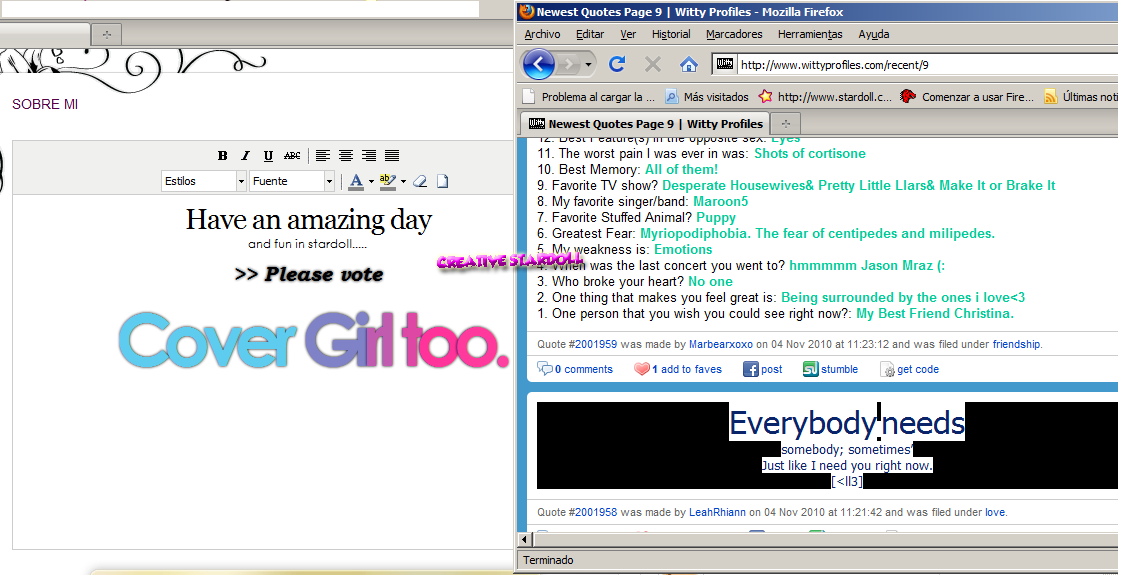The image size is (1126, 575).
Task: Toggle strikethrough ABC formatting
Action: point(292,156)
